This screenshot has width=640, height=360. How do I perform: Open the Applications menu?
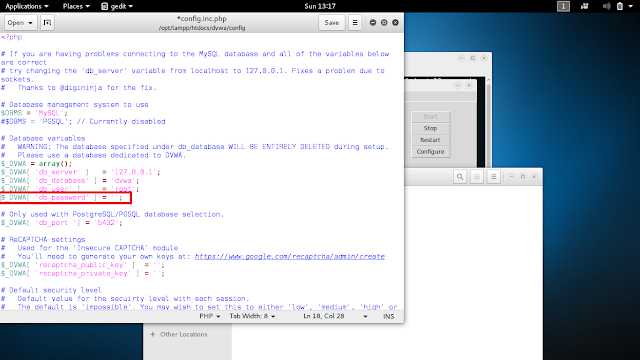pos(27,6)
